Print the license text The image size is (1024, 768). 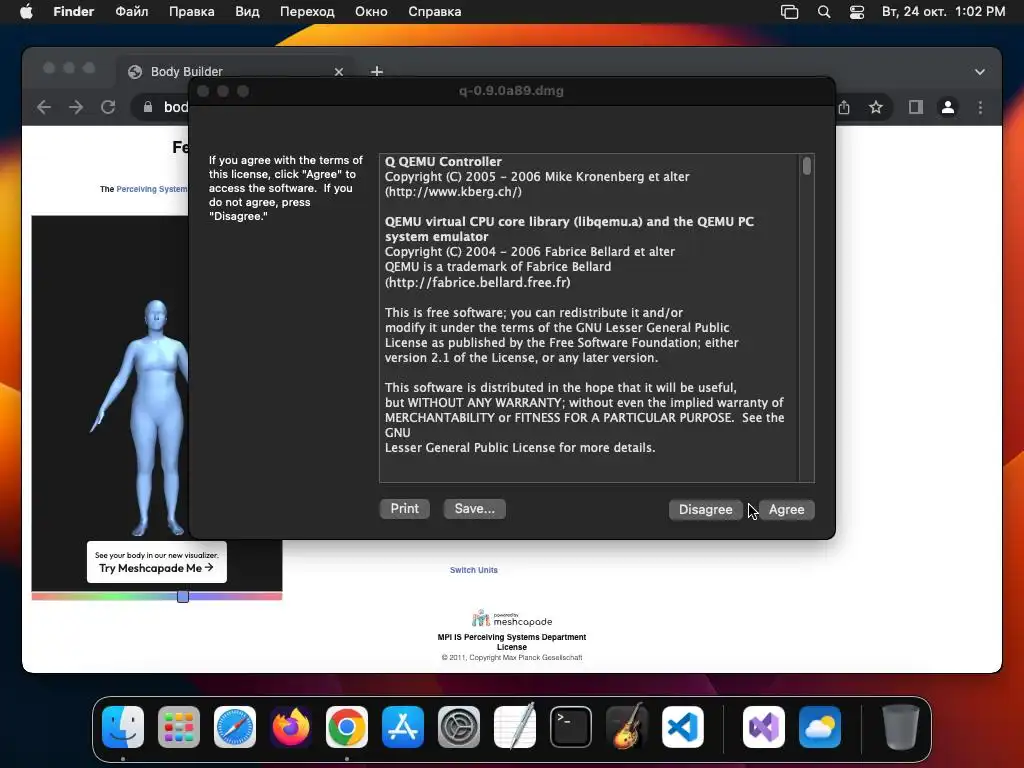[x=404, y=509]
